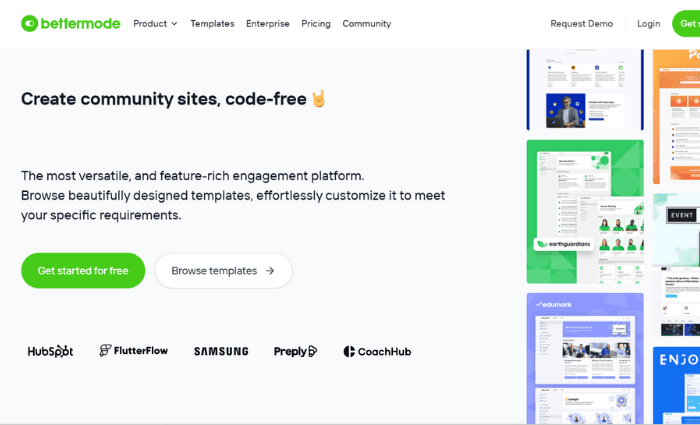Image resolution: width=700 pixels, height=425 pixels.
Task: Click the rock hand emoji in headline
Action: (318, 99)
